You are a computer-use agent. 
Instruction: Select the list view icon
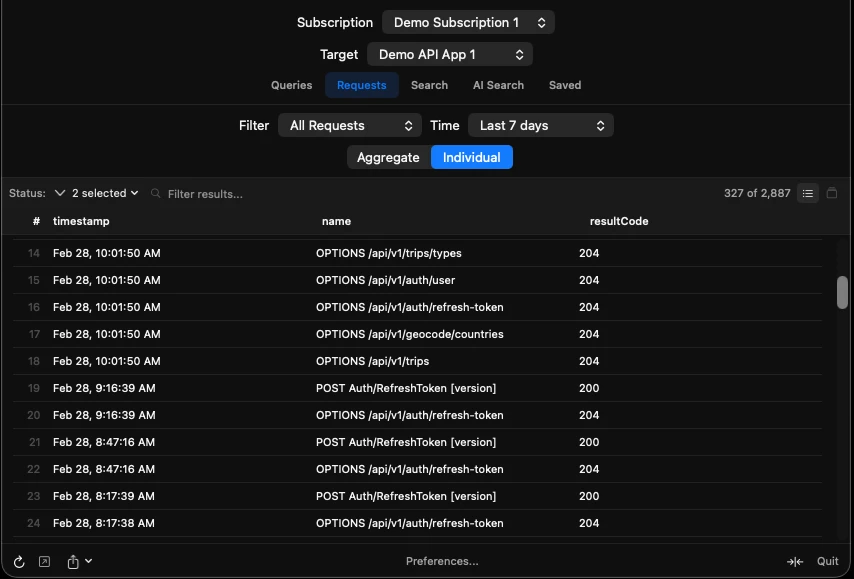pos(808,193)
